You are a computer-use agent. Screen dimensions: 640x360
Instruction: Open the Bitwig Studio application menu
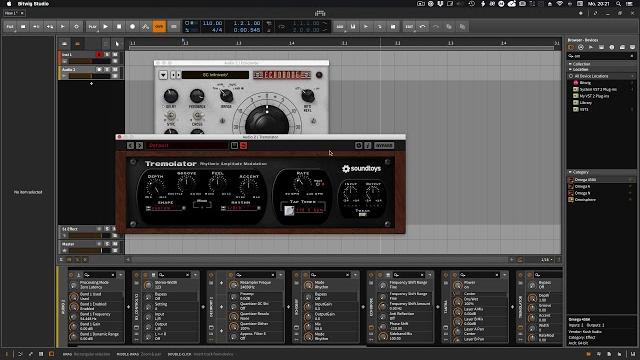(x=33, y=4)
